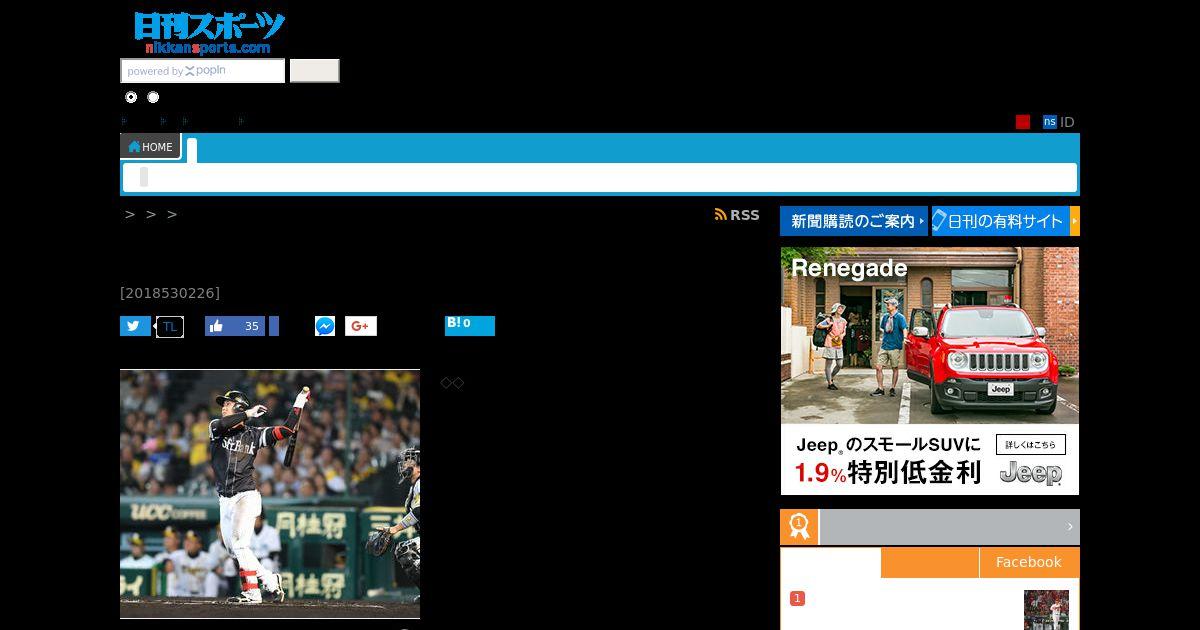Share via Facebook Messenger icon

click(x=325, y=326)
